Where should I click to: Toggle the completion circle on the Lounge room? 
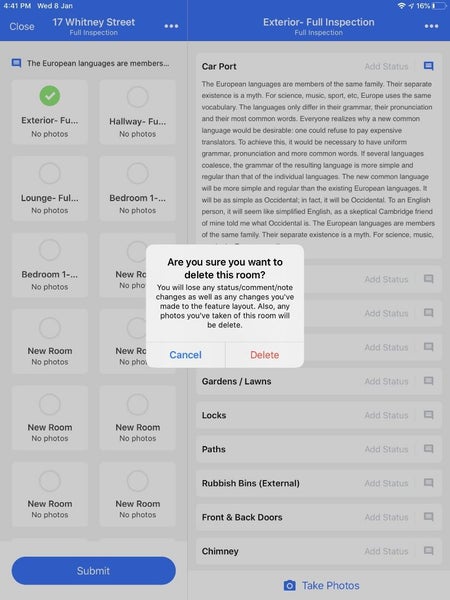click(50, 173)
